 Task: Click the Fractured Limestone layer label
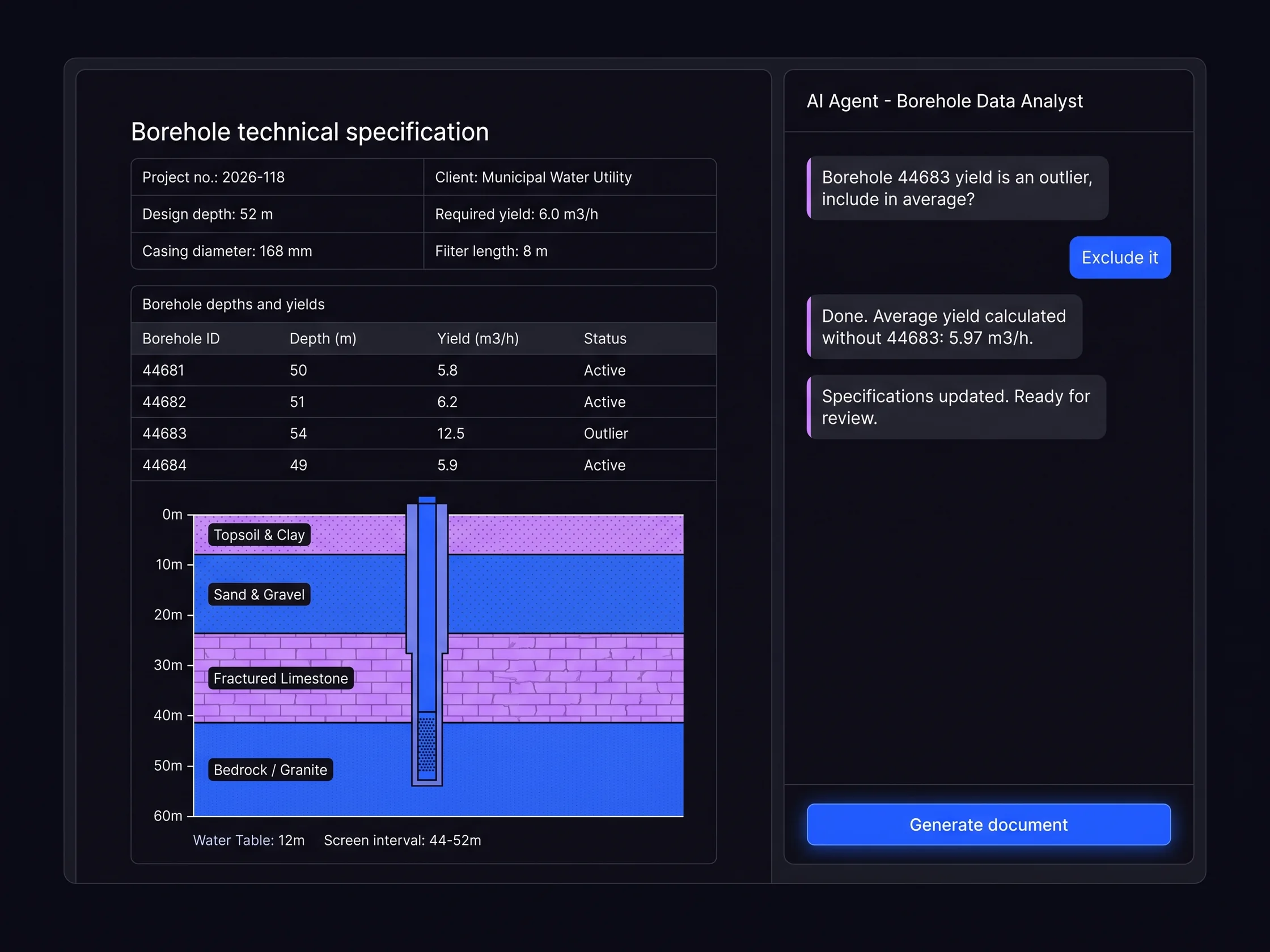[x=281, y=678]
